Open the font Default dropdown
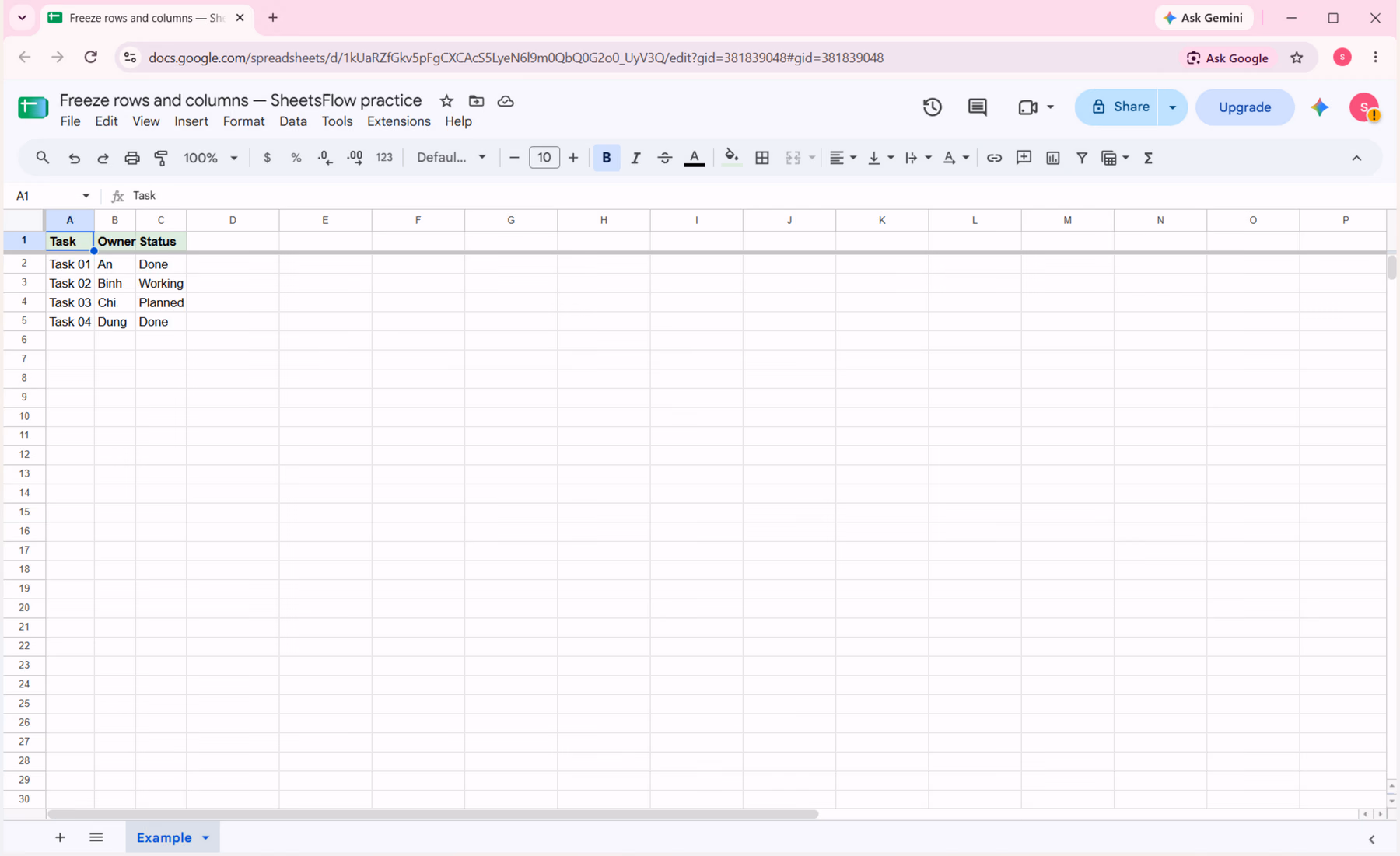The width and height of the screenshot is (1400, 856). tap(451, 158)
